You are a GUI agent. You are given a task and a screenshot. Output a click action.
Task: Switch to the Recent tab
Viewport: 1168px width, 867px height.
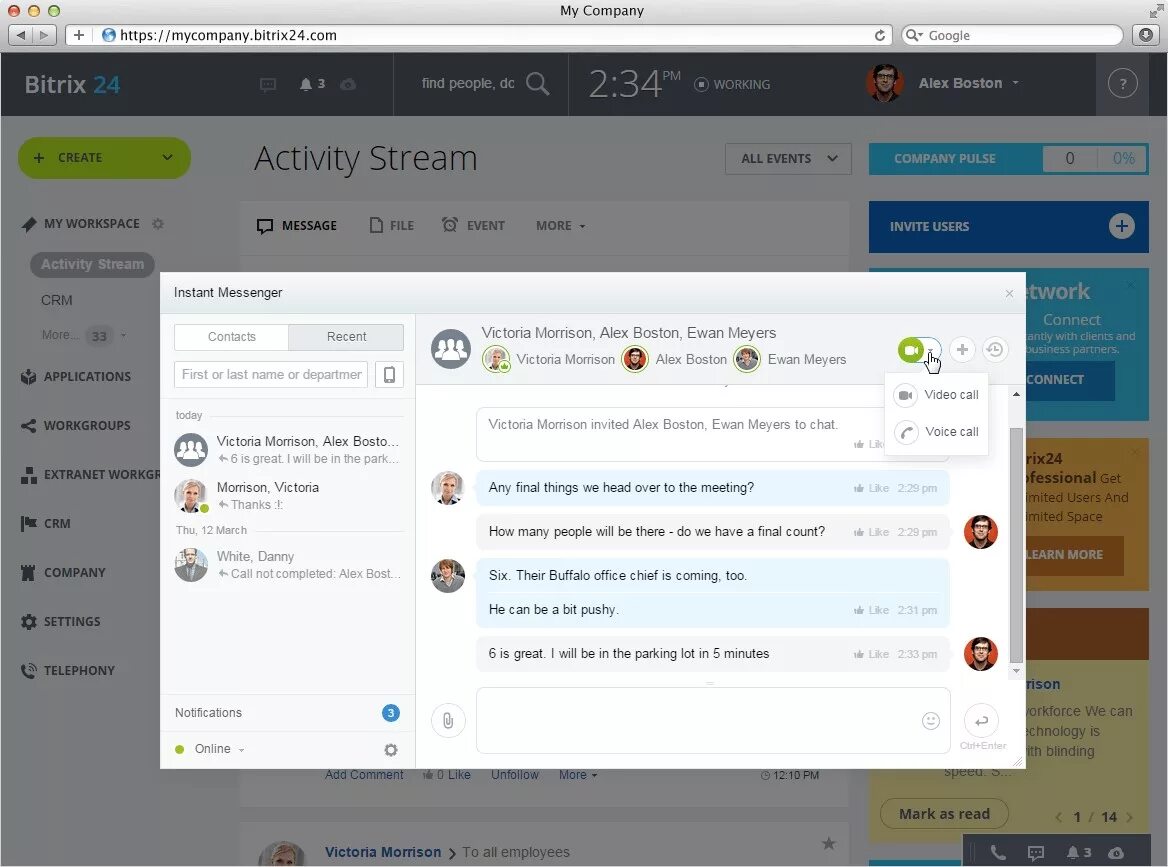pos(346,337)
